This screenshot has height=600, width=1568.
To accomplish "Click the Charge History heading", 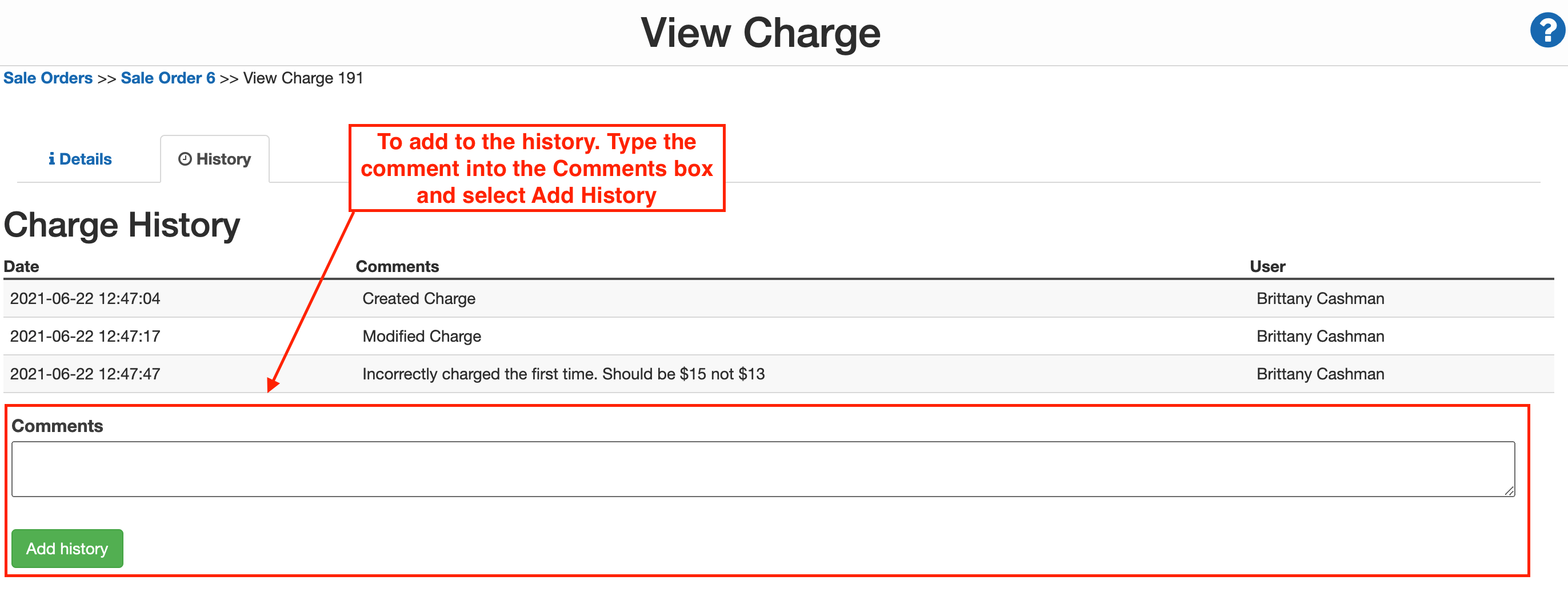I will tap(122, 225).
